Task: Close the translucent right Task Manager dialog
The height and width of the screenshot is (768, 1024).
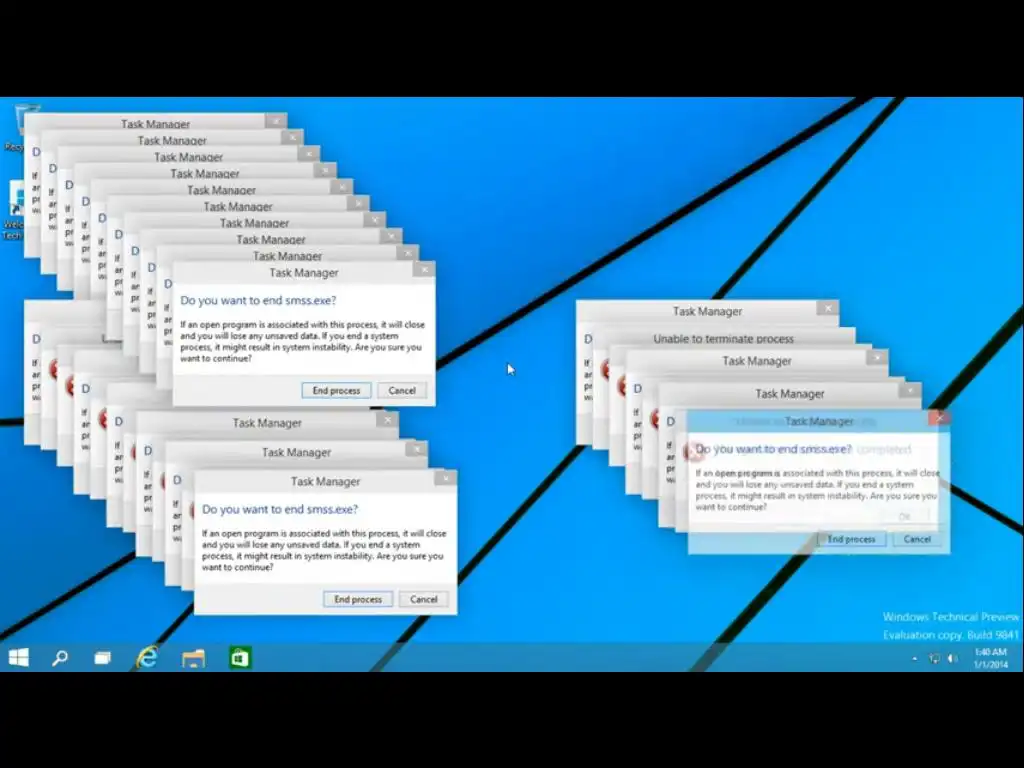Action: 939,417
